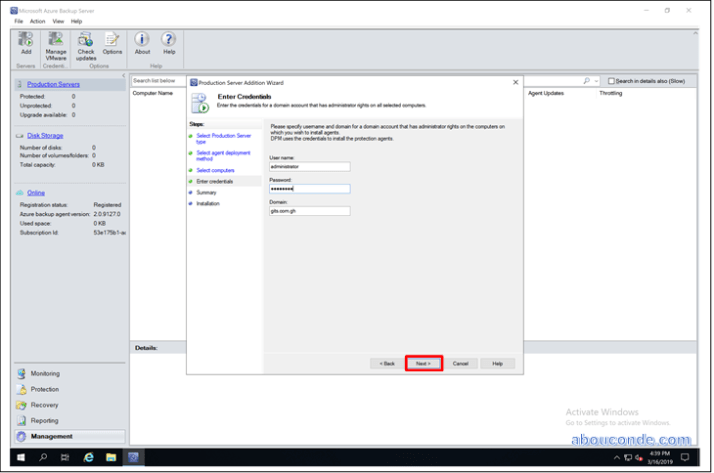Viewport: 714px width, 473px height.
Task: Open the Action menu
Action: coord(37,21)
